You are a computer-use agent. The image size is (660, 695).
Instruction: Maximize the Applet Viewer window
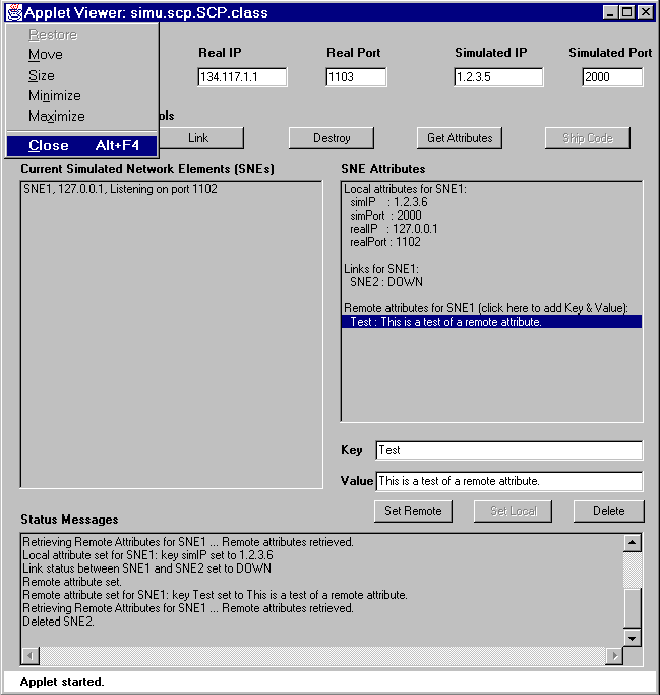tap(627, 12)
